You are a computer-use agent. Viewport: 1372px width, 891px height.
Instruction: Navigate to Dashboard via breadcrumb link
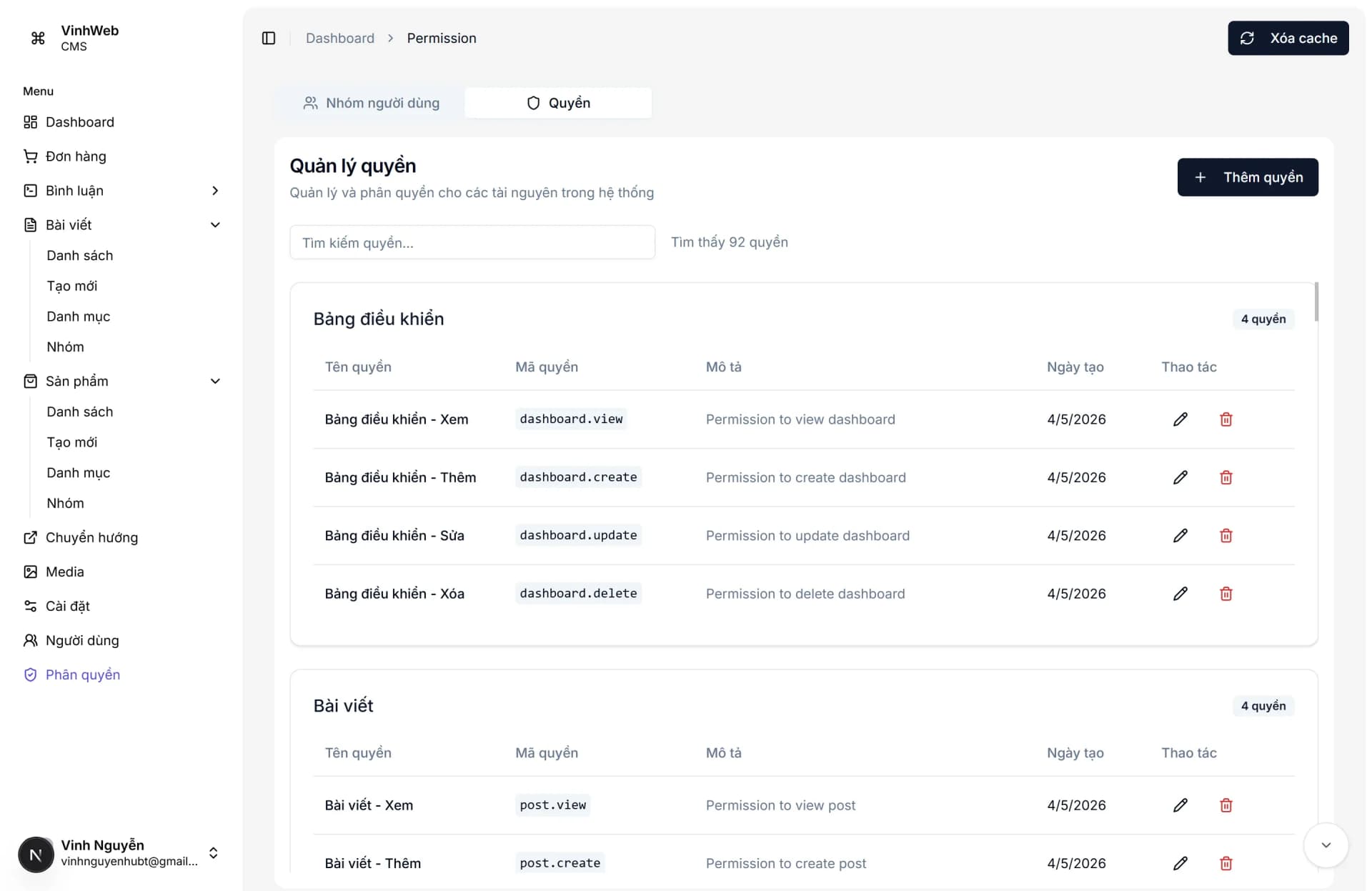pyautogui.click(x=339, y=38)
